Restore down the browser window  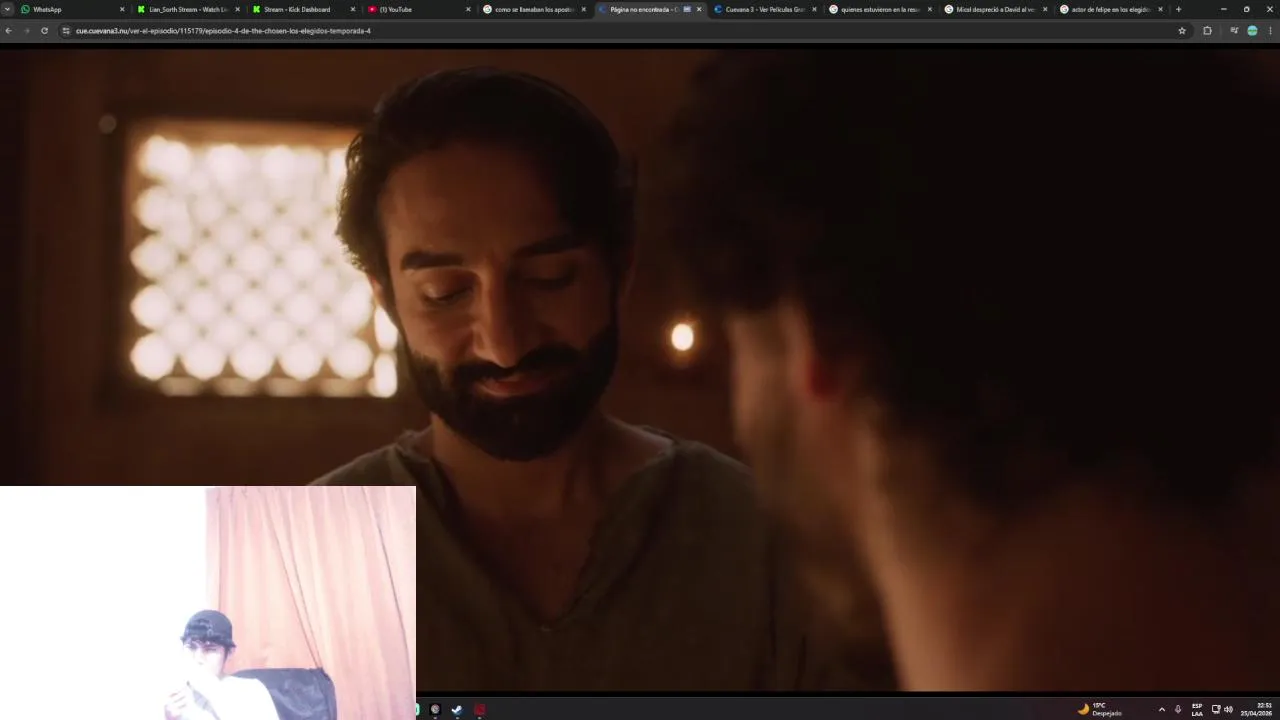coord(1246,9)
